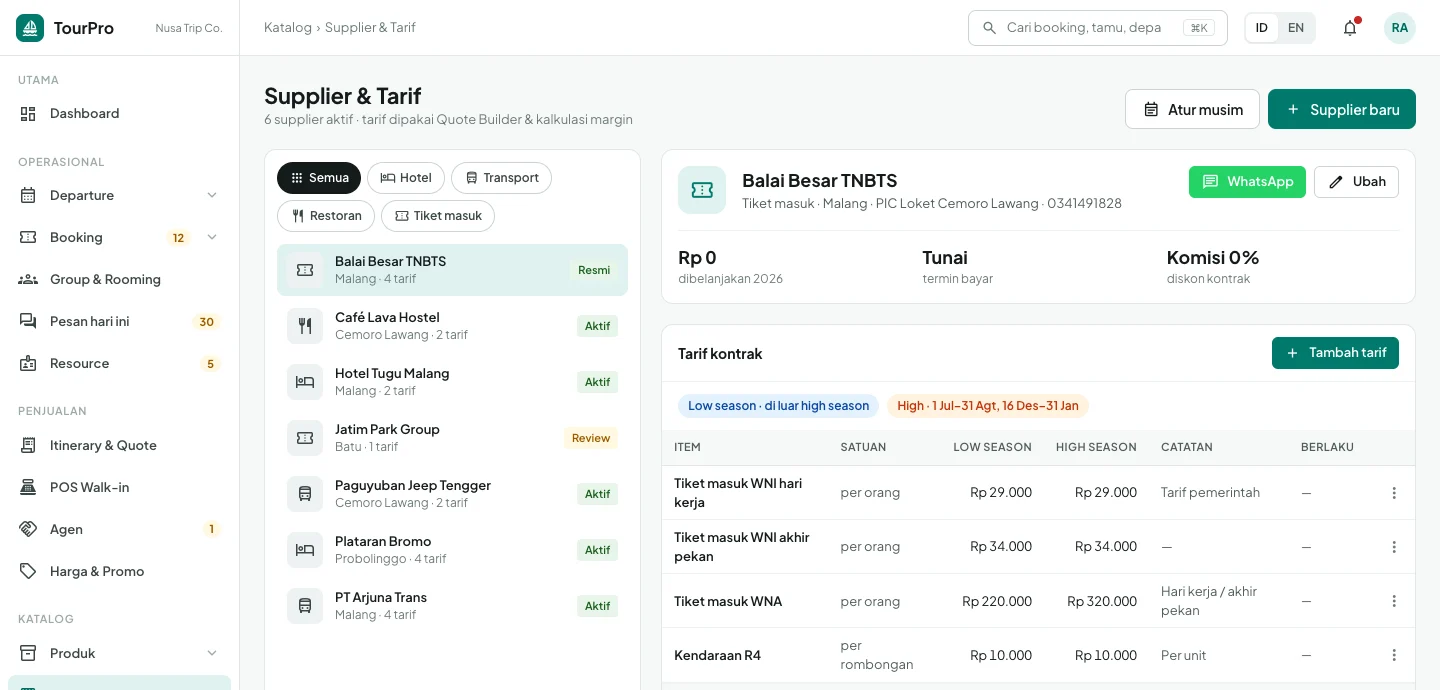Open Itinerary & Quote menu item
The width and height of the screenshot is (1440, 690).
coord(120,446)
